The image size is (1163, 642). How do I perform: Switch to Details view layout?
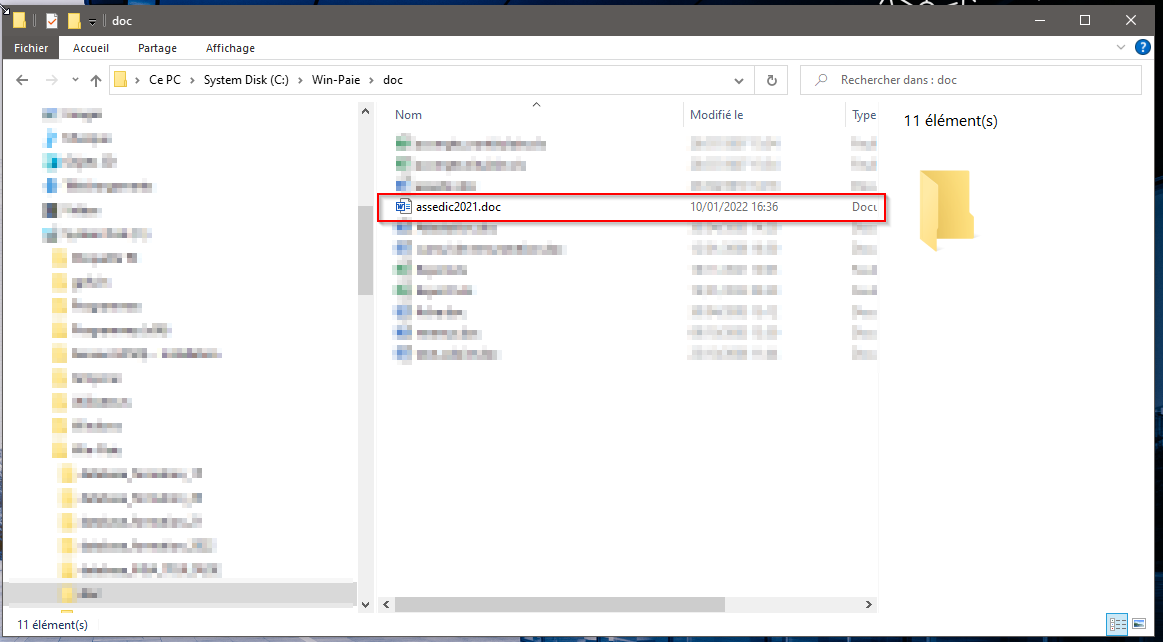coord(1118,624)
